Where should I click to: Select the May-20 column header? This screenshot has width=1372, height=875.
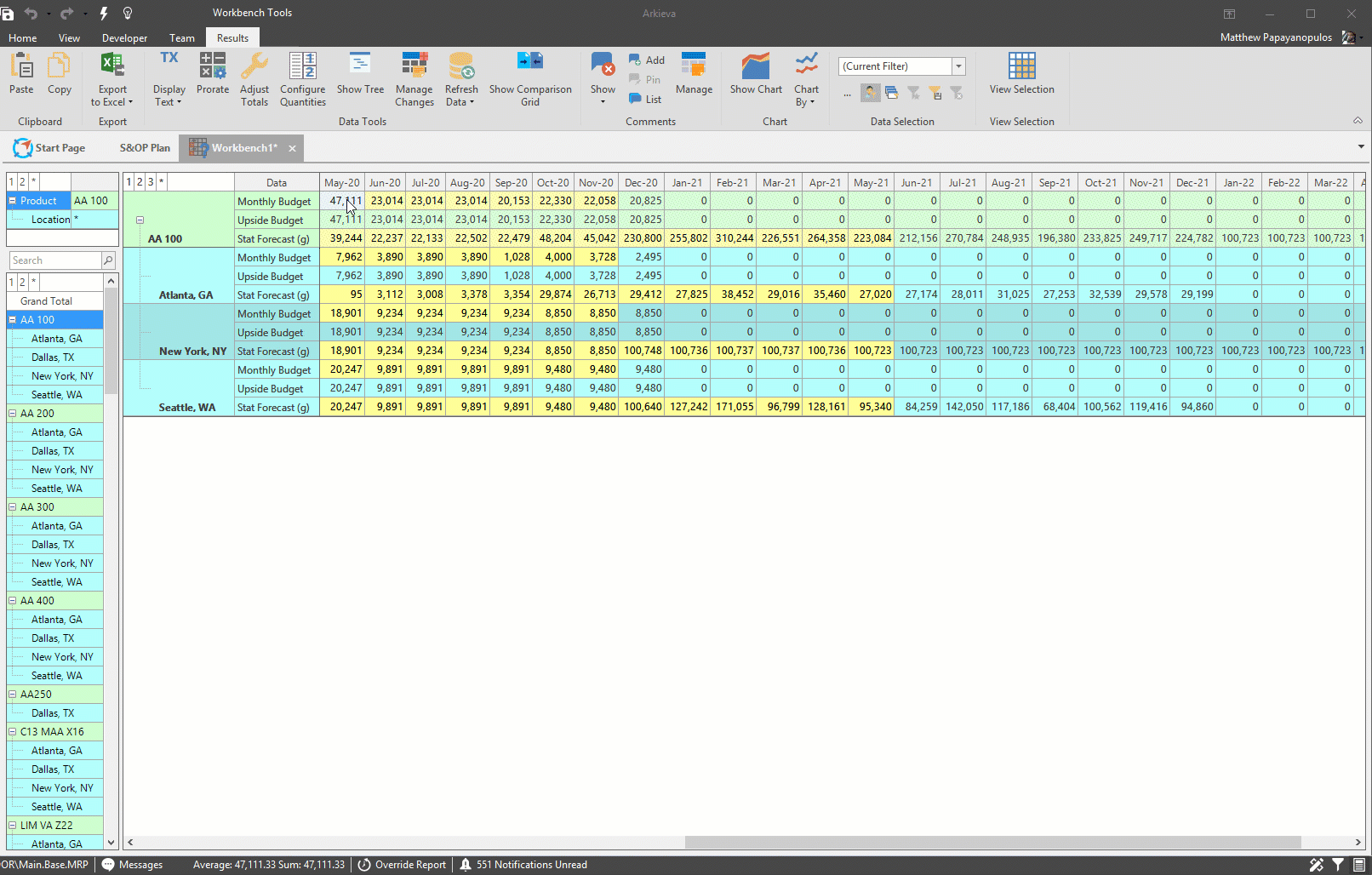point(342,182)
